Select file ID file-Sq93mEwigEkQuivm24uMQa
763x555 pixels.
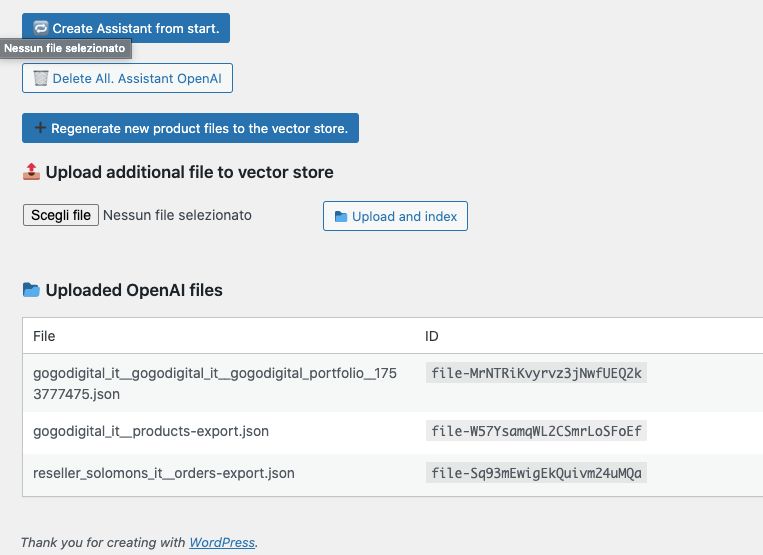536,473
